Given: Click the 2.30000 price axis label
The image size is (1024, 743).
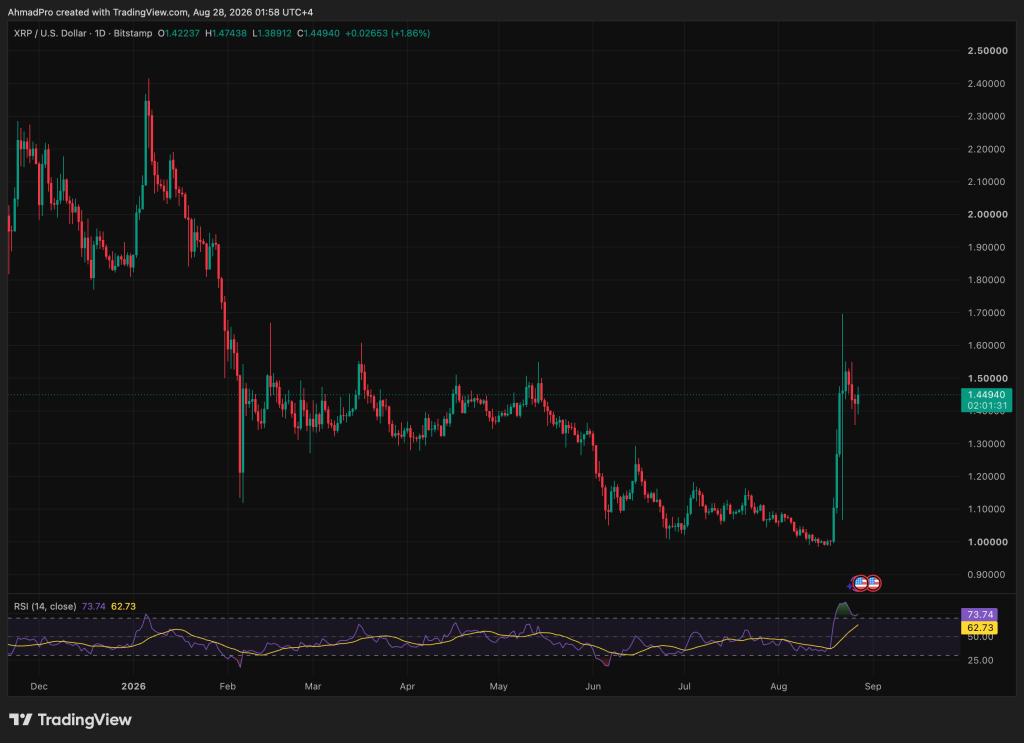Looking at the screenshot, I should (987, 116).
